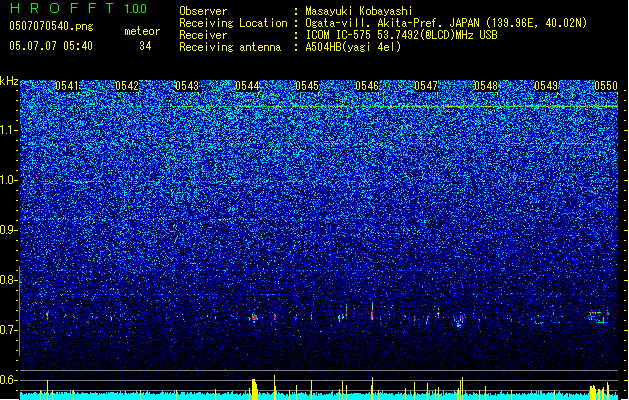Click the A504HB(yagi 4el) antenna text
Image resolution: width=629 pixels, height=400 pixels.
353,47
